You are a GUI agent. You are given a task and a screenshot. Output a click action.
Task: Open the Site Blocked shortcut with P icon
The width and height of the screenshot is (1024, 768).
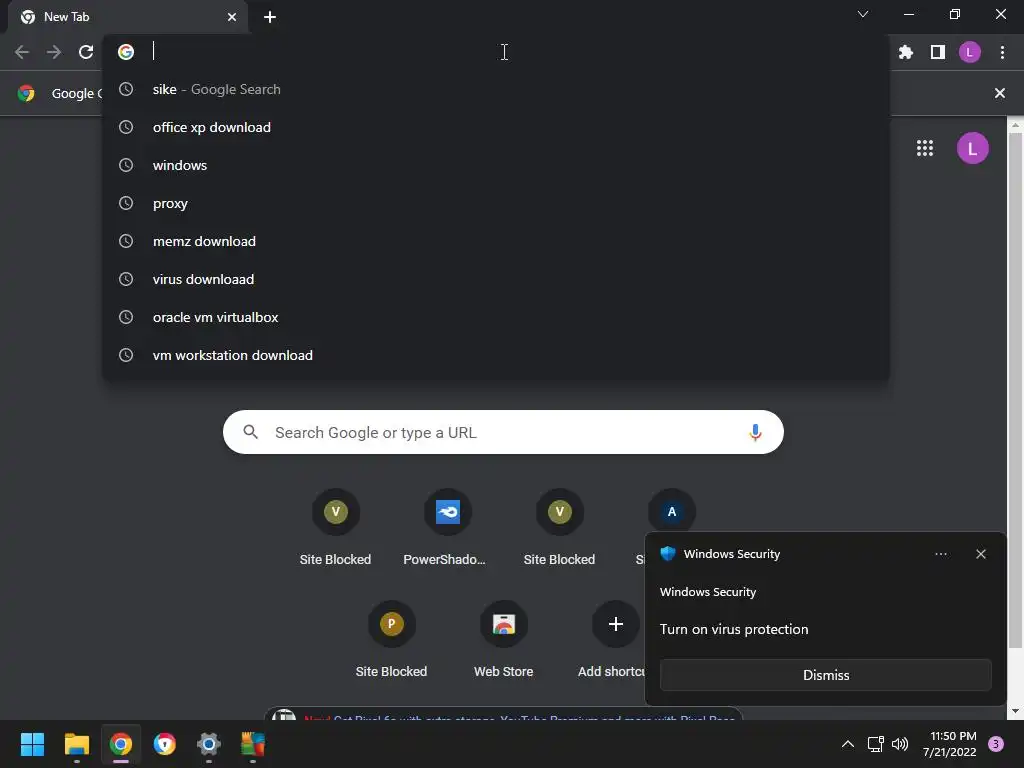coord(391,640)
